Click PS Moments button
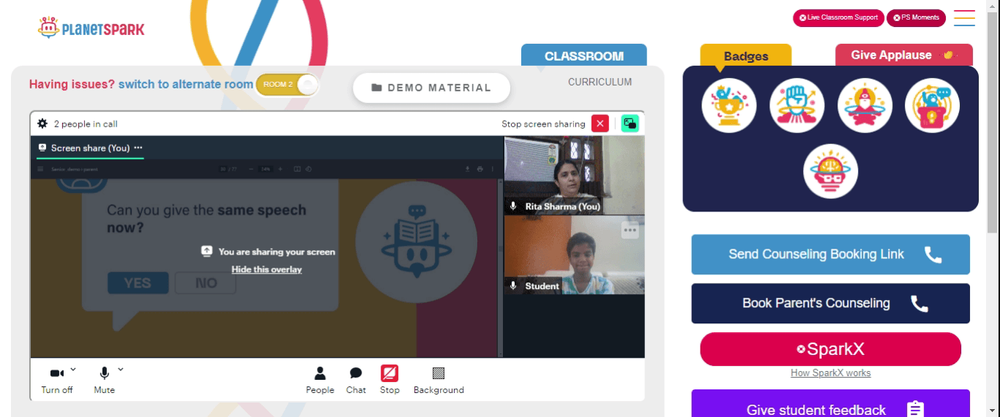This screenshot has height=417, width=1000. (x=916, y=18)
